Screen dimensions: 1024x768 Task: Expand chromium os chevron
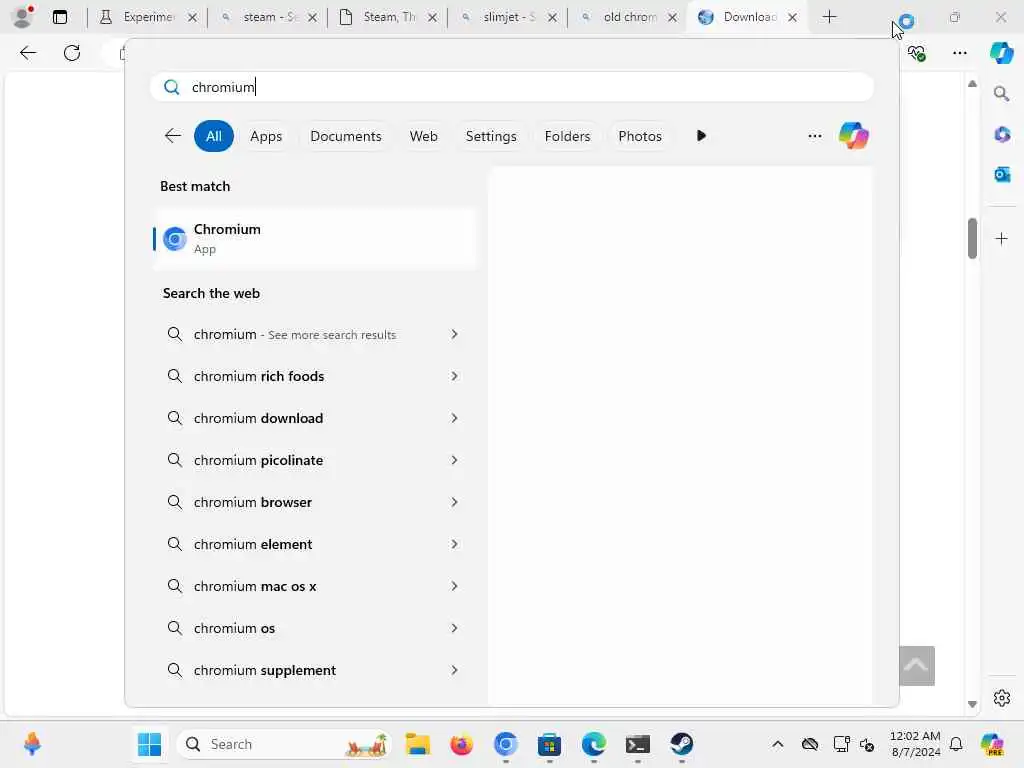[x=454, y=628]
